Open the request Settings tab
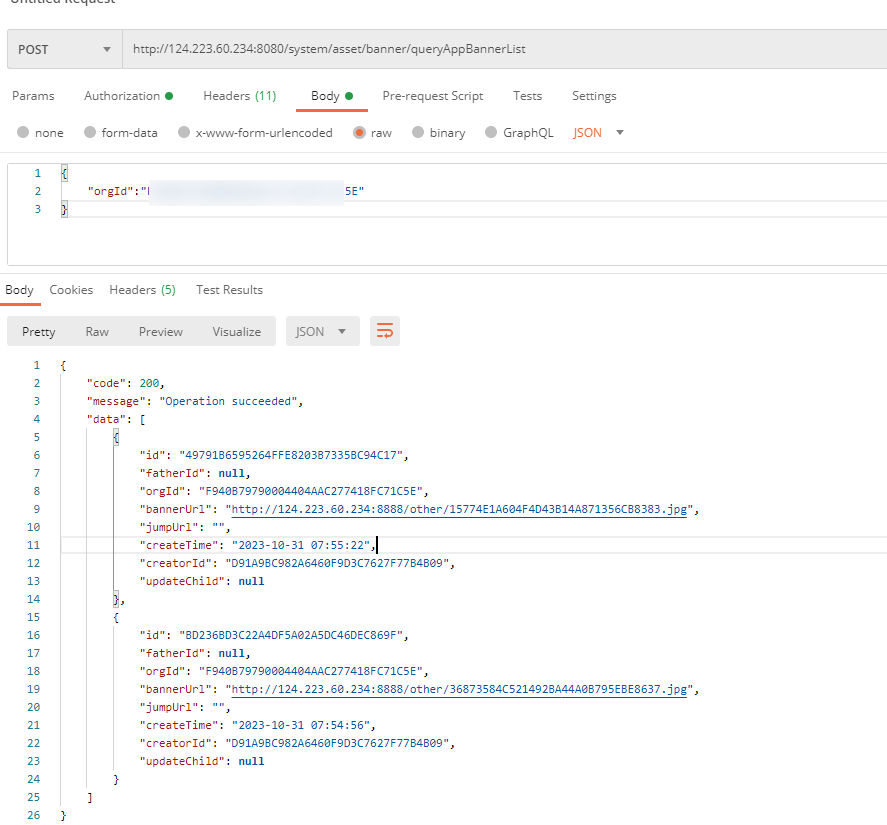The image size is (887, 825). click(594, 96)
